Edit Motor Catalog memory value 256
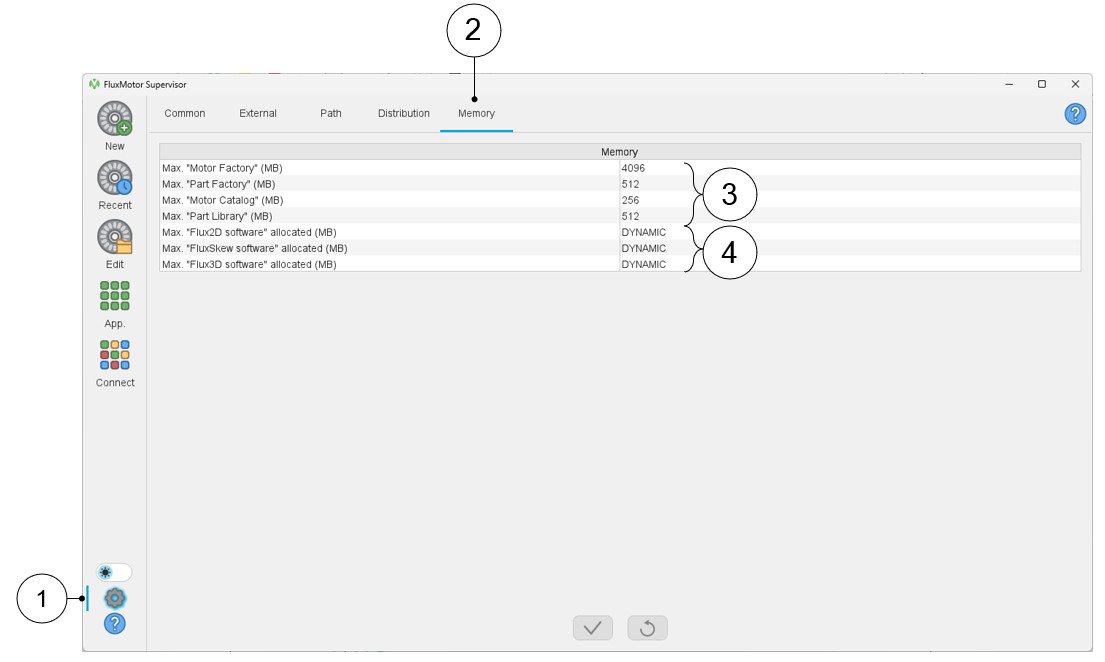 pyautogui.click(x=850, y=200)
